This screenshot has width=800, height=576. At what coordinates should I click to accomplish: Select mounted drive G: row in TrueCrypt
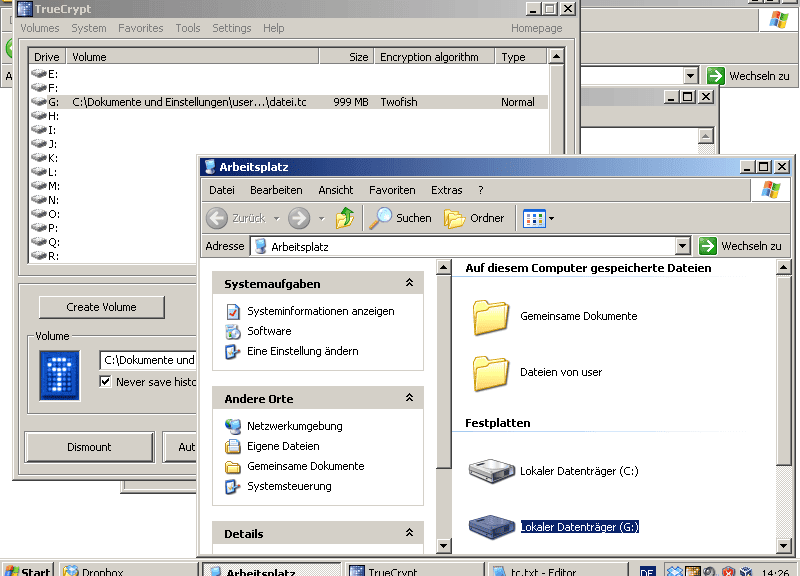coord(289,102)
